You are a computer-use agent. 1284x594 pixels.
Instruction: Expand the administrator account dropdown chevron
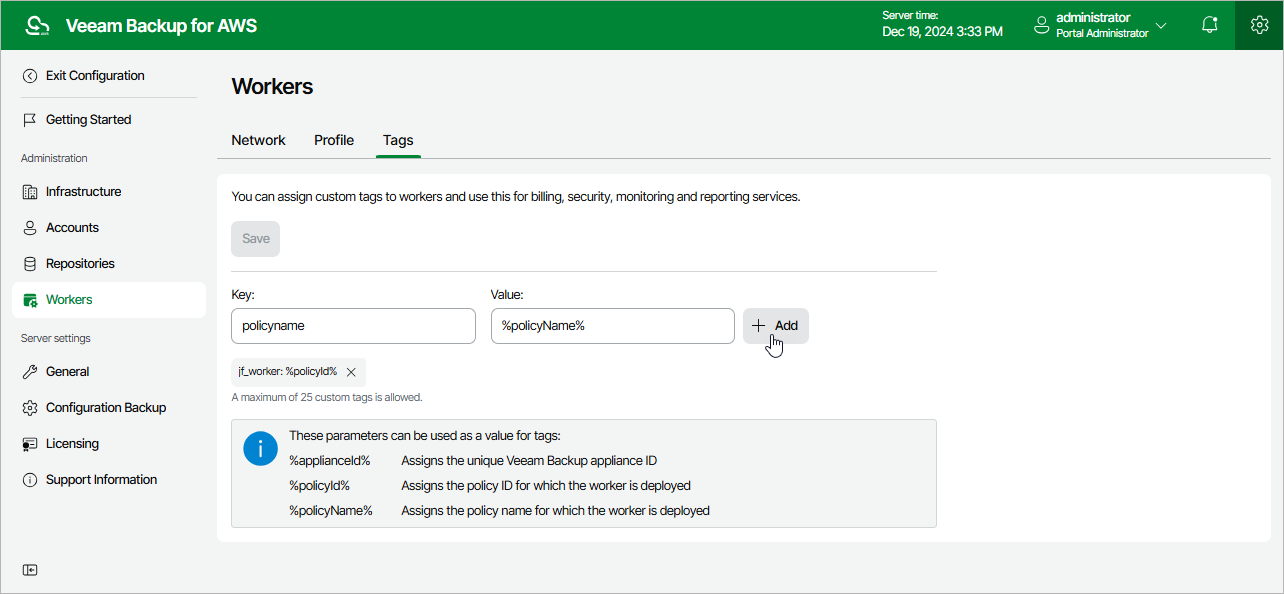tap(1161, 25)
